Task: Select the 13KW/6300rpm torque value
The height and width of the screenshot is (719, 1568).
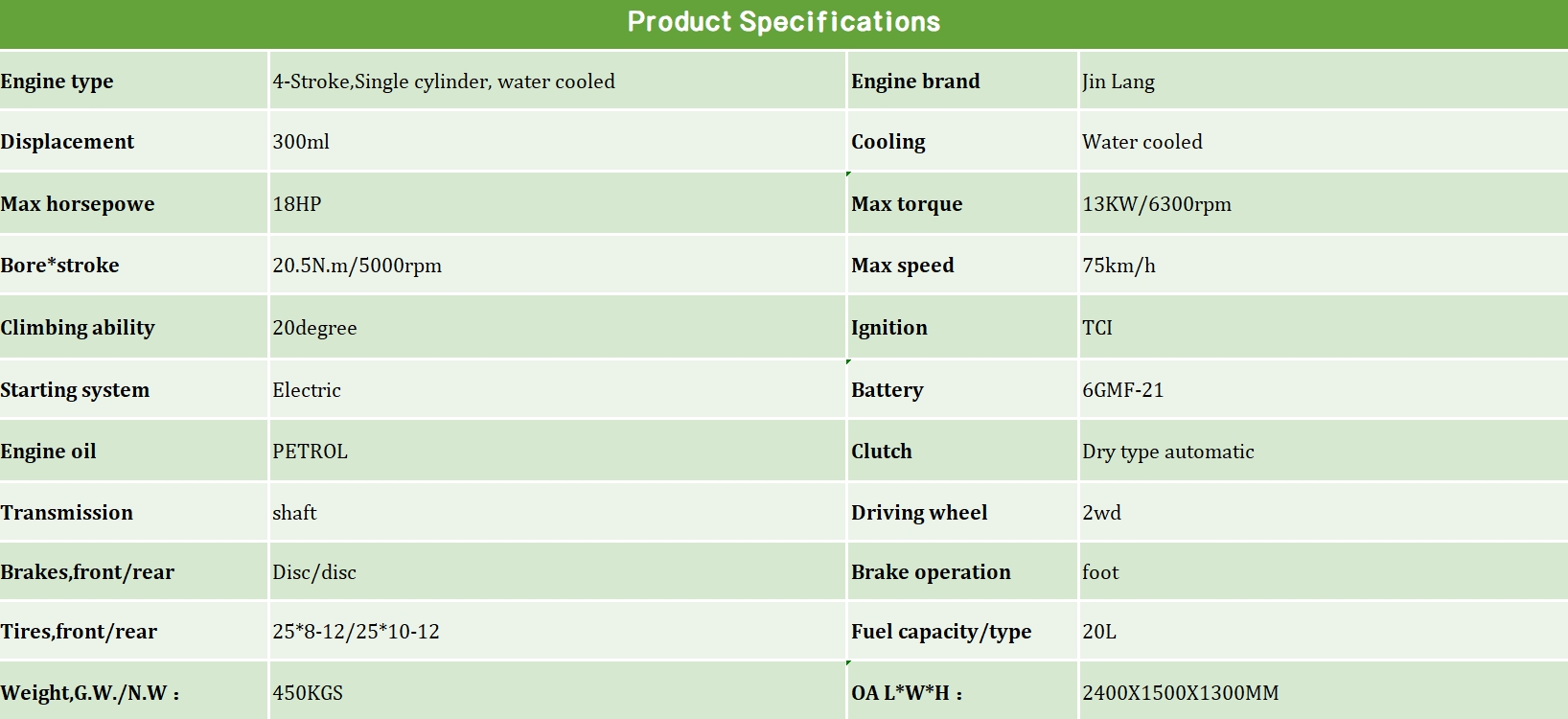Action: [x=1157, y=204]
